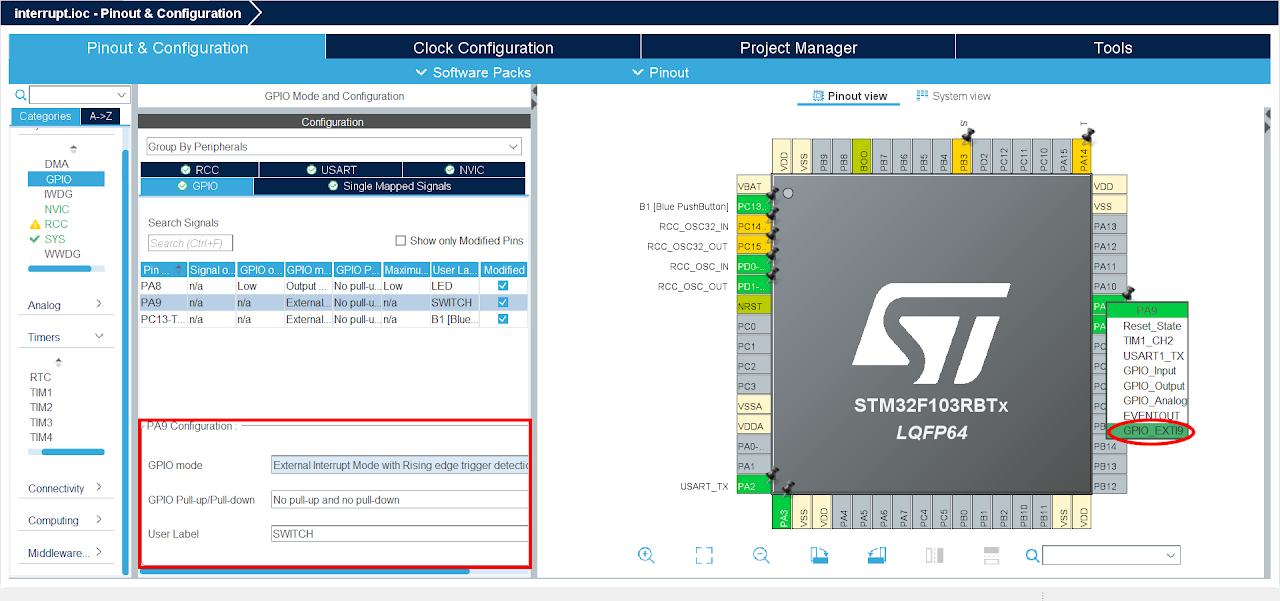The height and width of the screenshot is (601, 1280).
Task: Toggle Modified checkbox for PA9 row
Action: 503,302
